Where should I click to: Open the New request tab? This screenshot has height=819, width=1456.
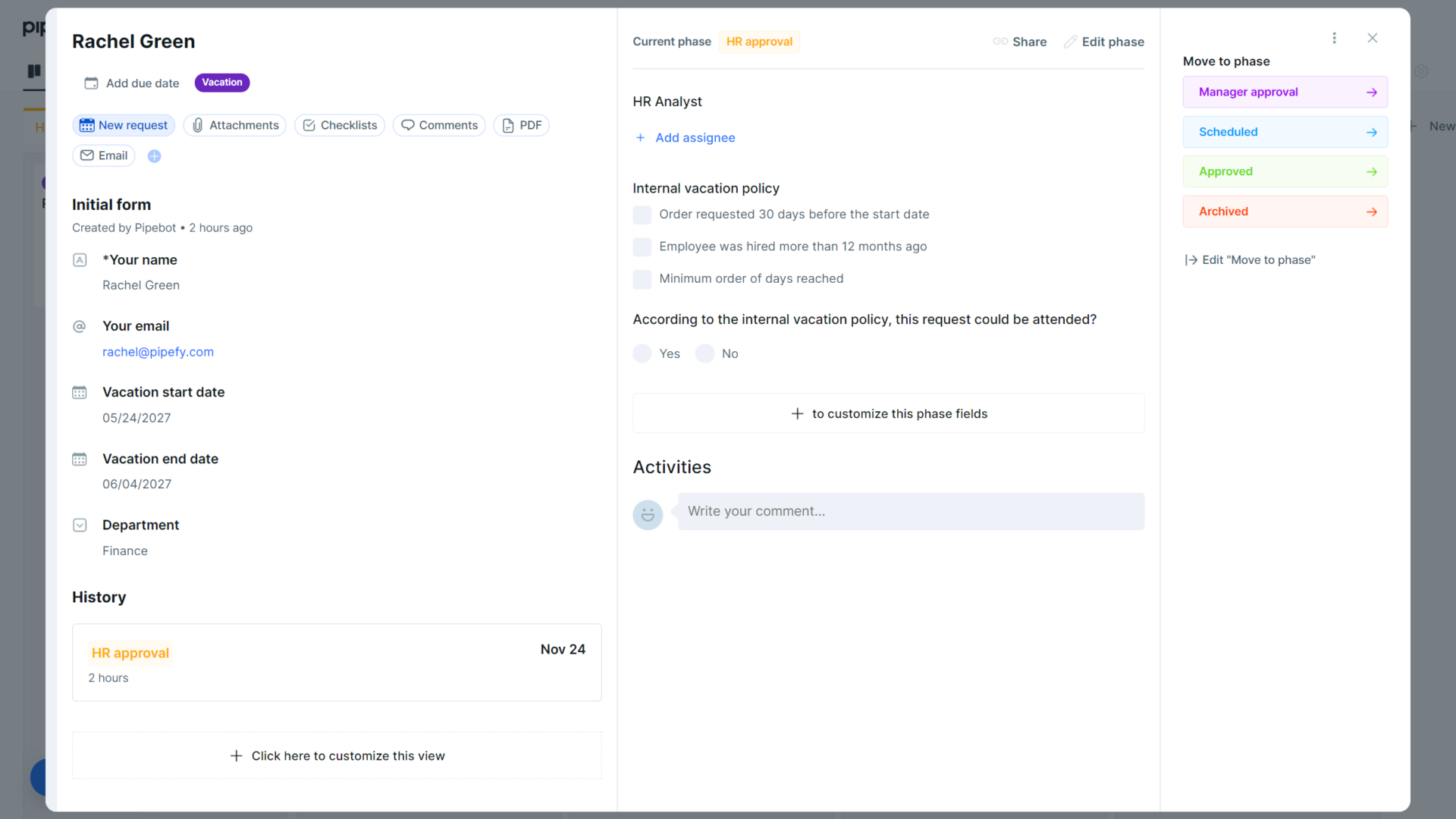(x=124, y=125)
